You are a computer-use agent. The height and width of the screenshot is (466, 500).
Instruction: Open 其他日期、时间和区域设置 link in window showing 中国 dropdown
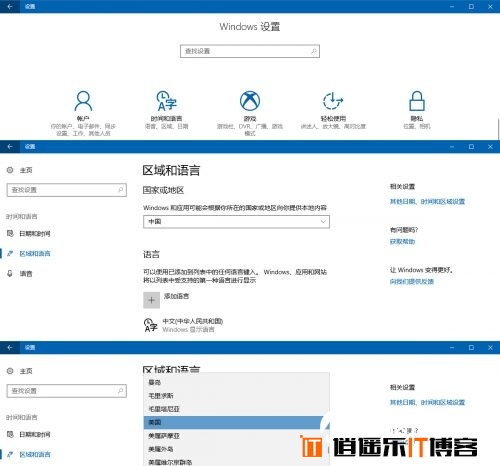click(427, 201)
